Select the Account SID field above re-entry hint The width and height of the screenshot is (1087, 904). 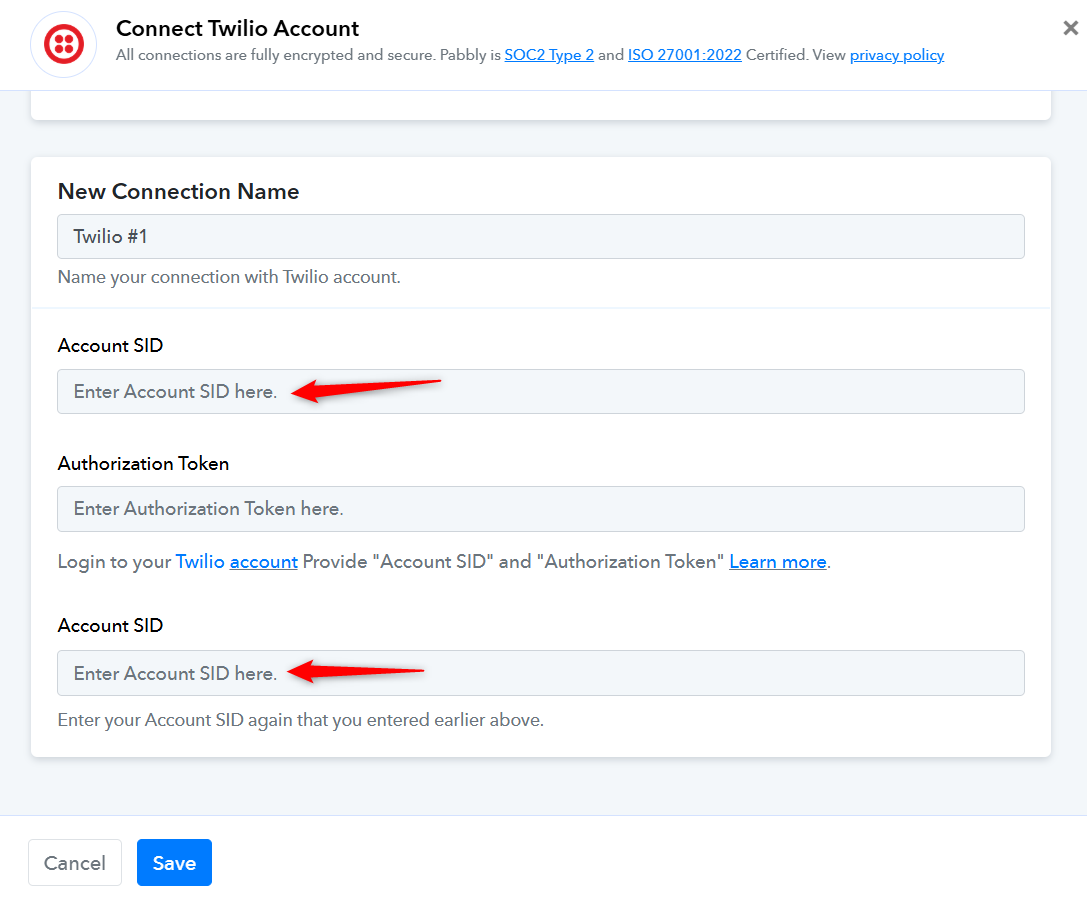tap(541, 673)
